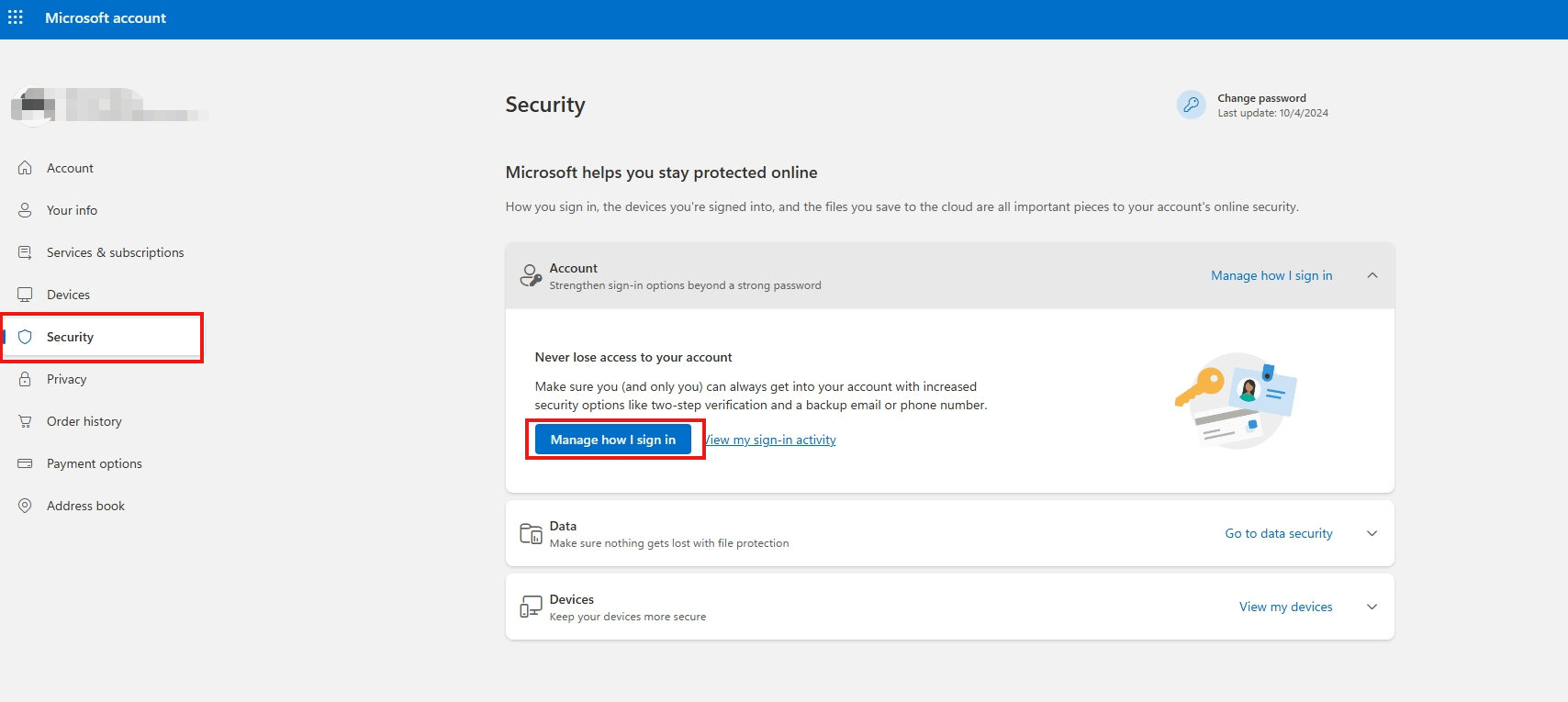Click 'Make sure nothing gets lost with file protection'

(x=669, y=543)
